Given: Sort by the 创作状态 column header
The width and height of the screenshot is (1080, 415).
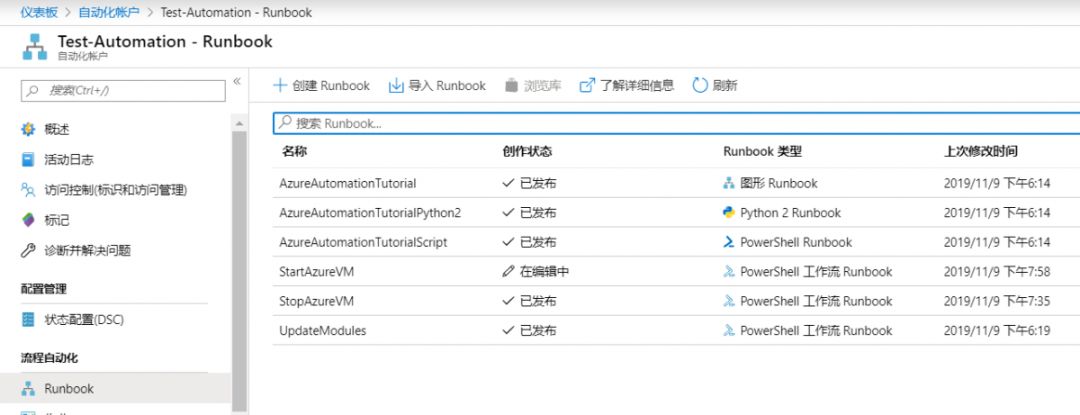Looking at the screenshot, I should 527,151.
